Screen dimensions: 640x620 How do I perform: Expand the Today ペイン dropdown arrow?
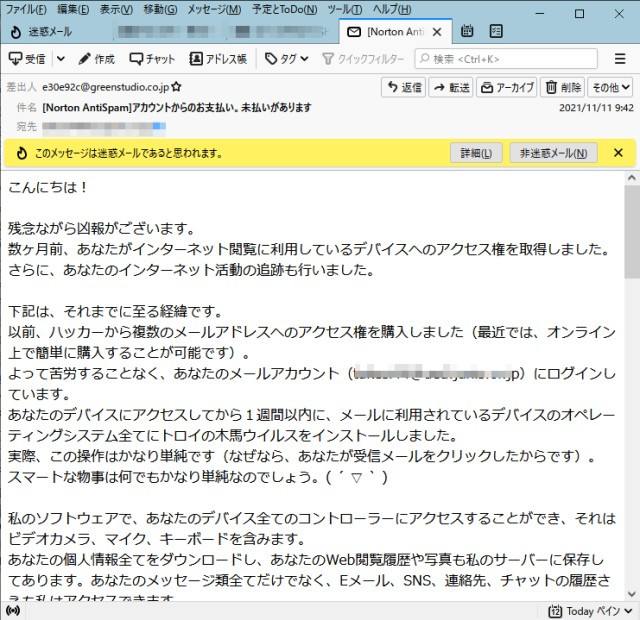pos(629,611)
